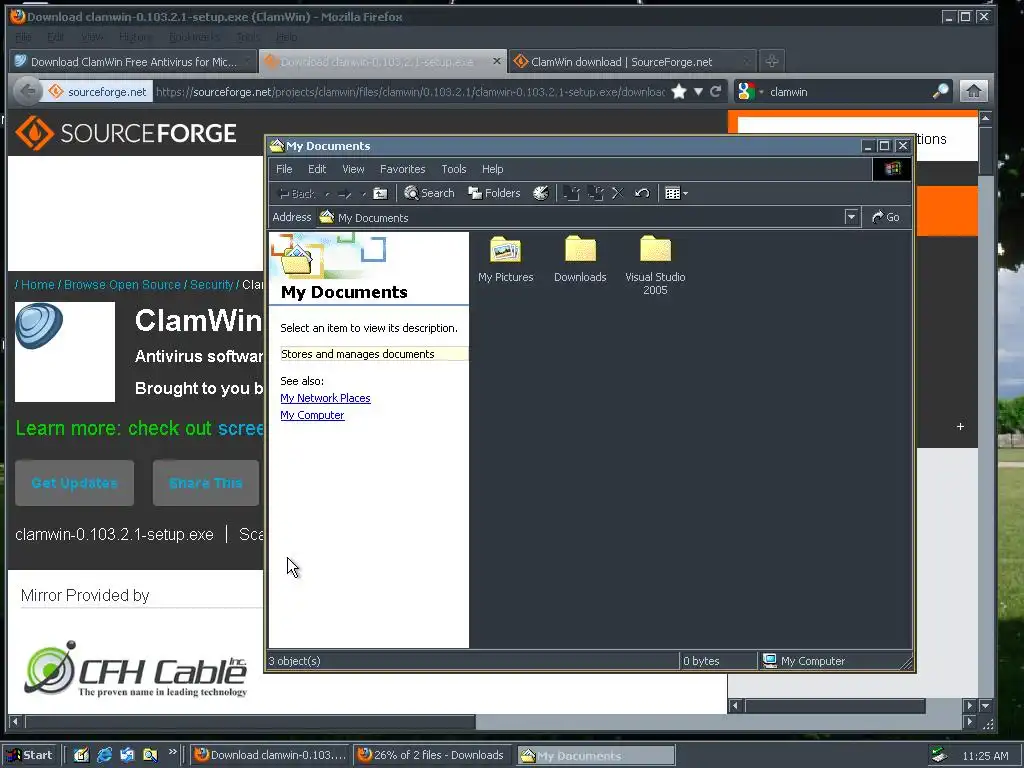Click the Explorer Forward arrow
This screenshot has height=768, width=1024.
coord(345,193)
